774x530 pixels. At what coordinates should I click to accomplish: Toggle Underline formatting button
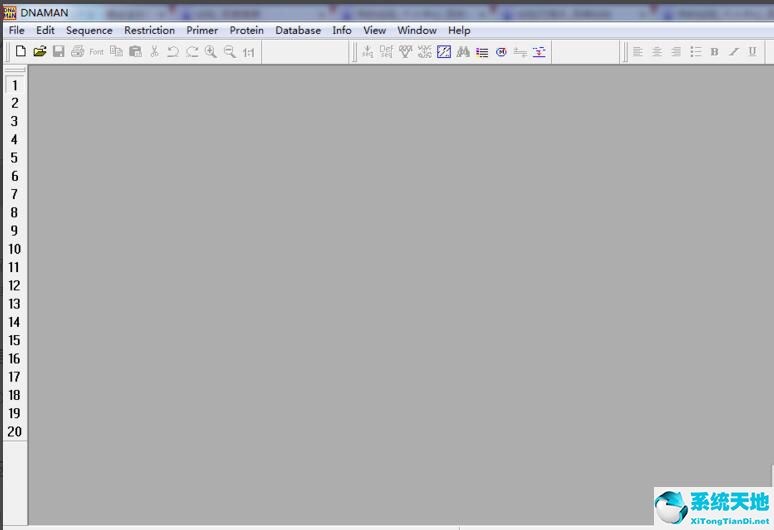tap(752, 51)
